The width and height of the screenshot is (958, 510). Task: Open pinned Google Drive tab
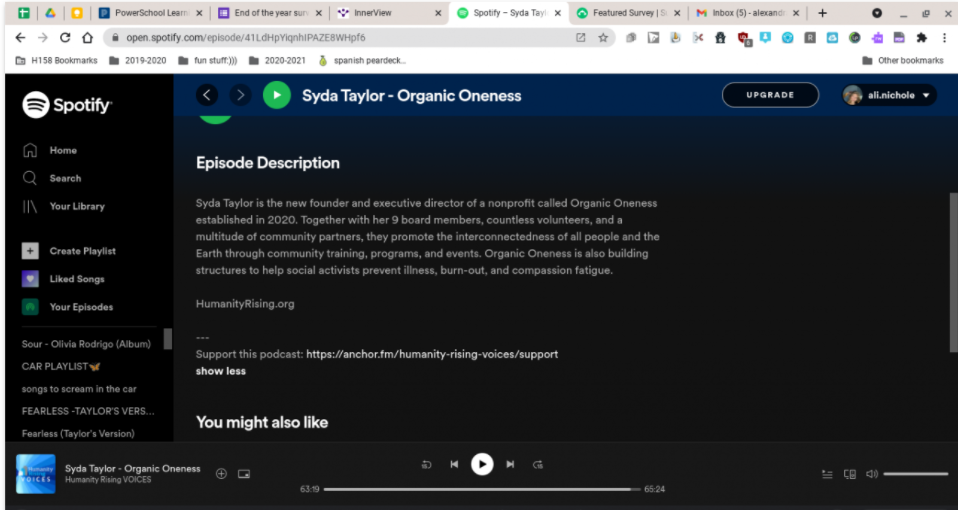50,13
